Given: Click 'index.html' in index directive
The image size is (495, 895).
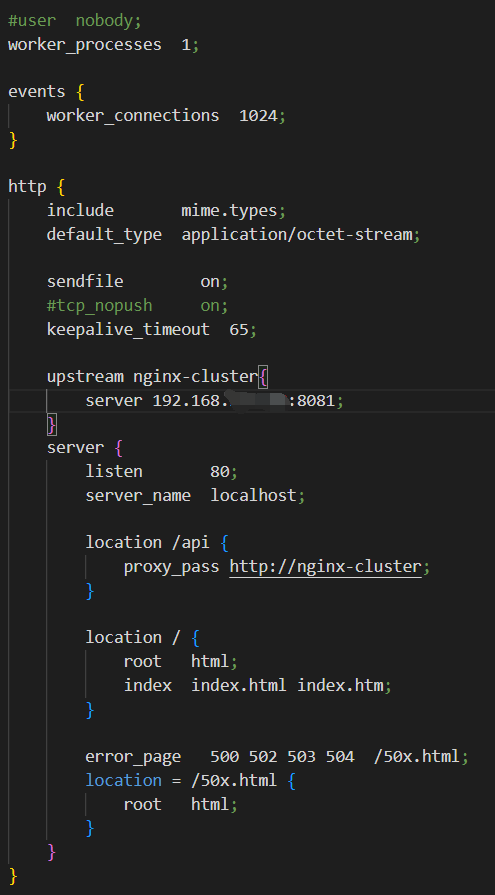Looking at the screenshot, I should pos(239,685).
